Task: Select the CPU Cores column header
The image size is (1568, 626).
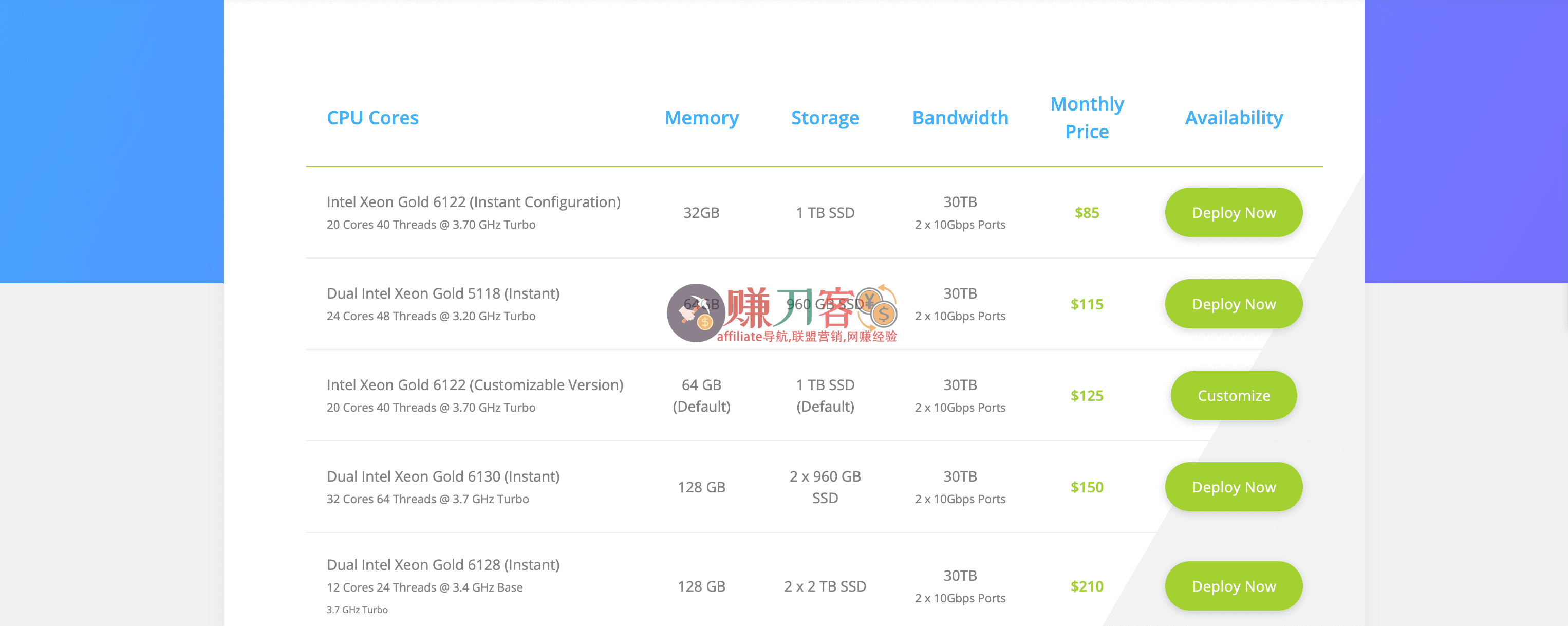Action: point(372,118)
